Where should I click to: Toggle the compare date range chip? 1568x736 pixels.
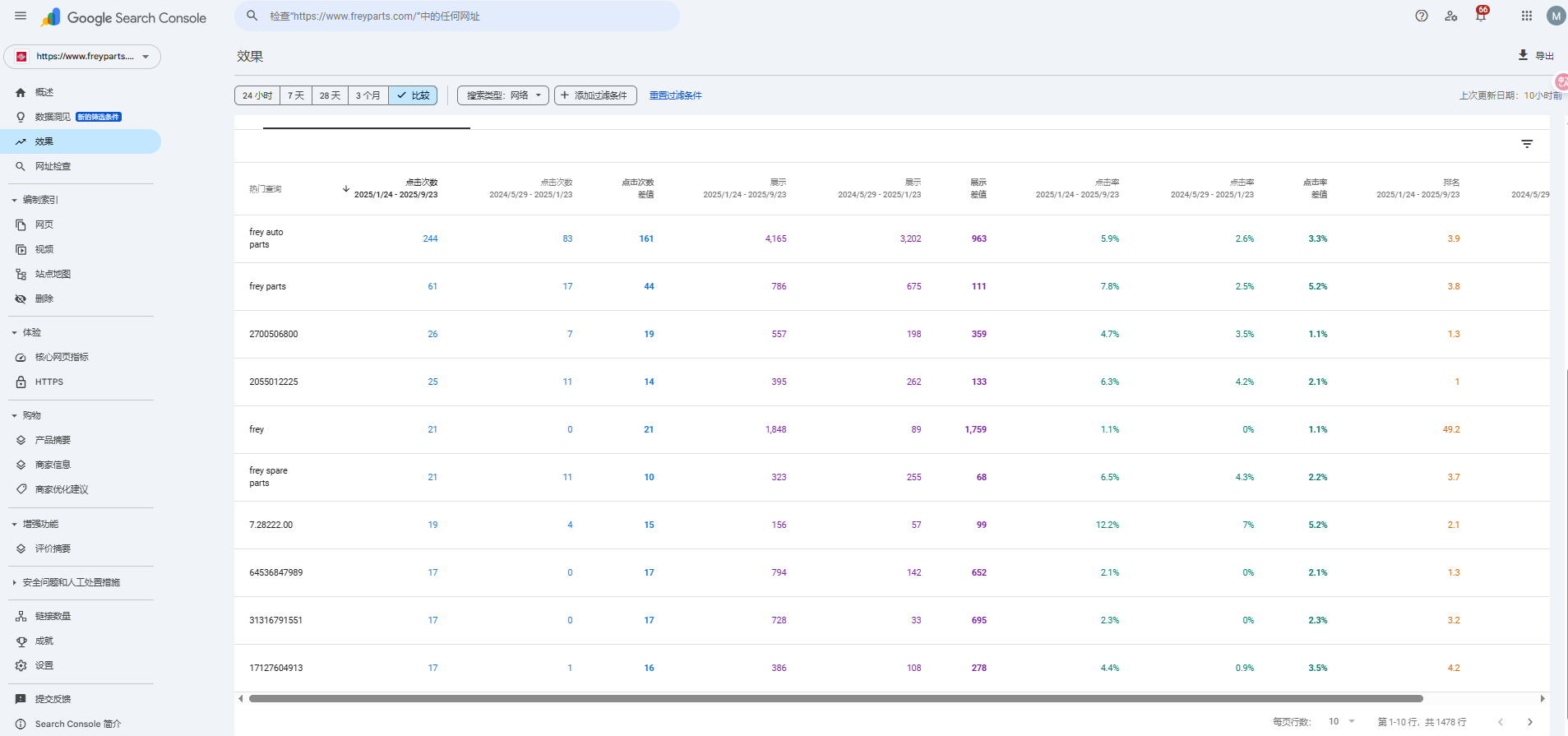(x=413, y=95)
